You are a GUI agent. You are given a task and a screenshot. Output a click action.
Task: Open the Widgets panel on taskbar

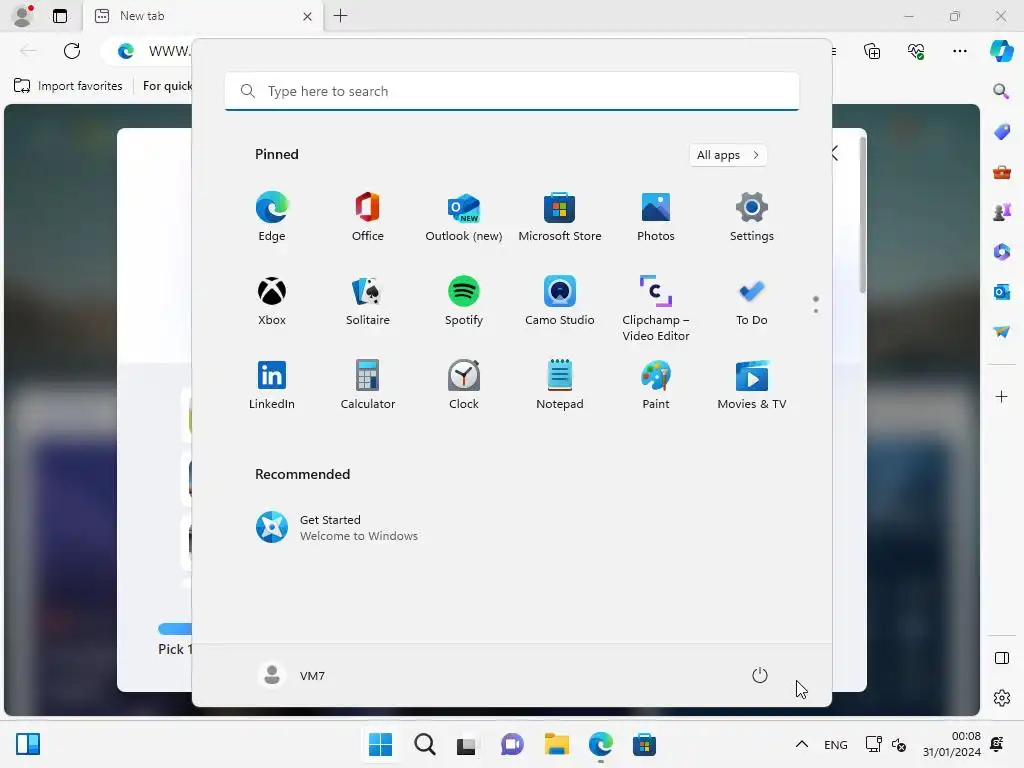pos(28,744)
